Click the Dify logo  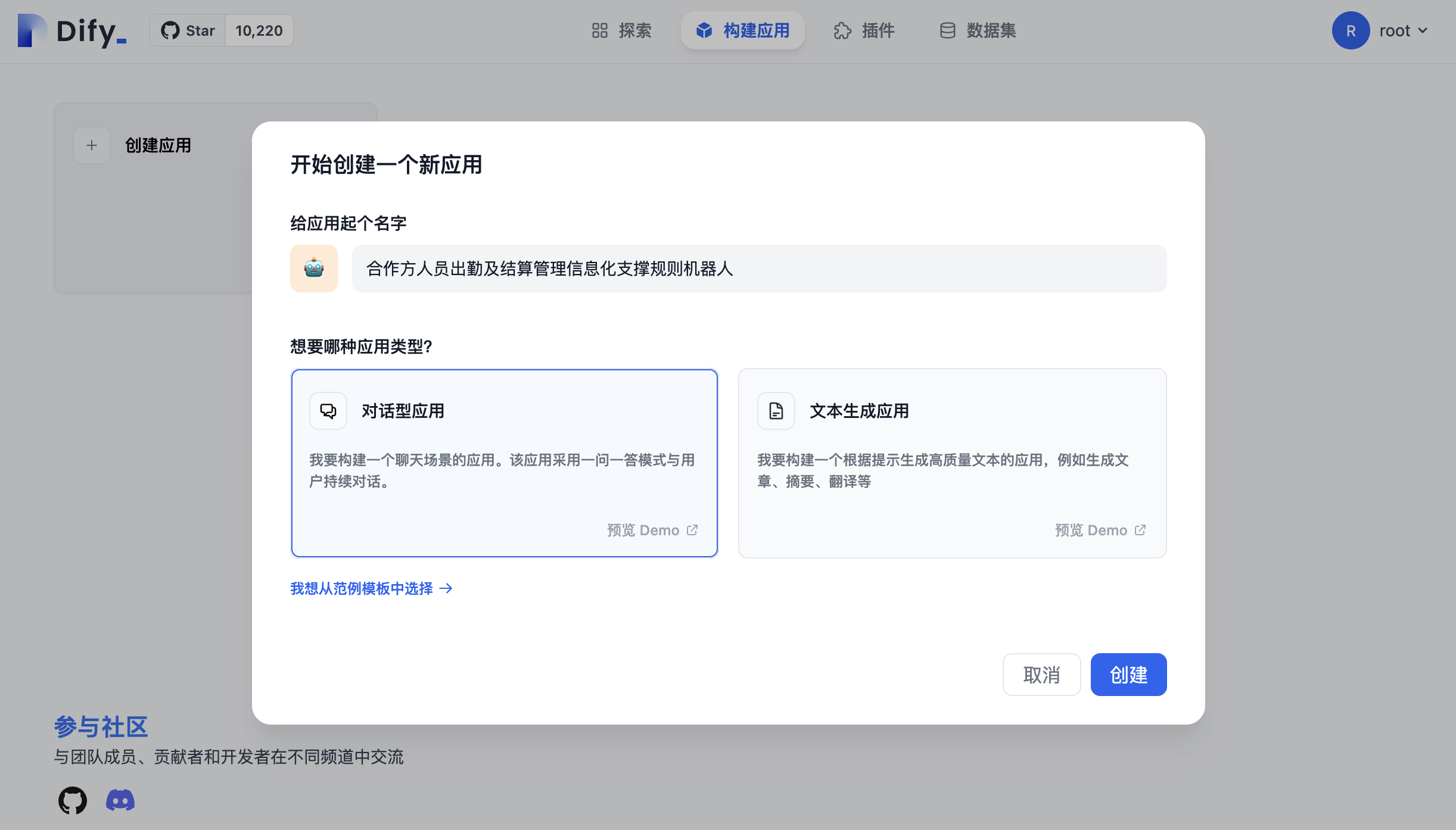pos(73,31)
